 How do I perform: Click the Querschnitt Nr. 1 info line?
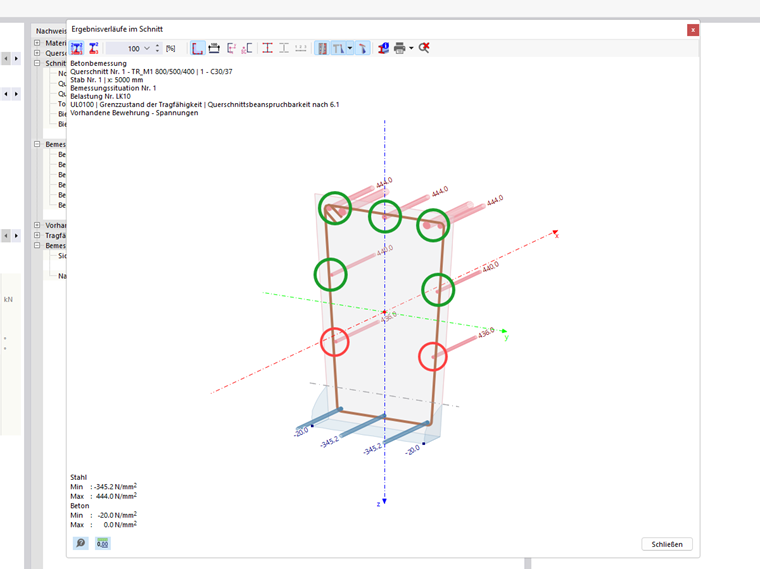151,71
